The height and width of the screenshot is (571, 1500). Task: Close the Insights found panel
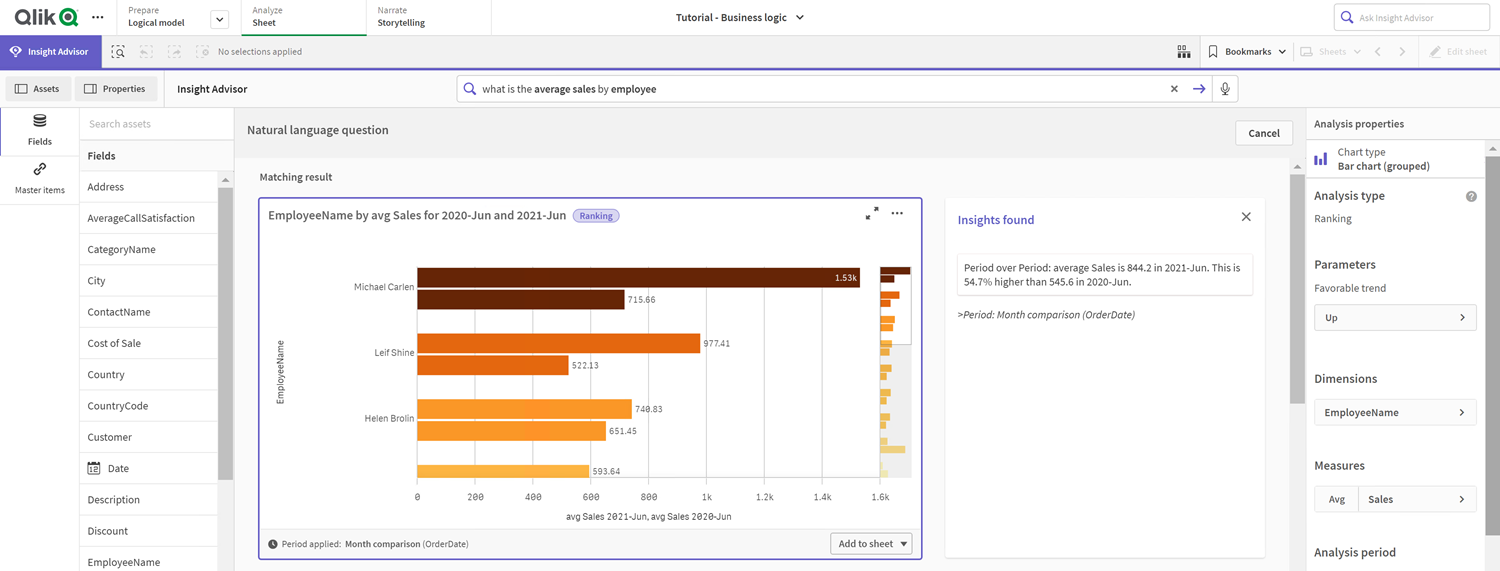(x=1246, y=217)
